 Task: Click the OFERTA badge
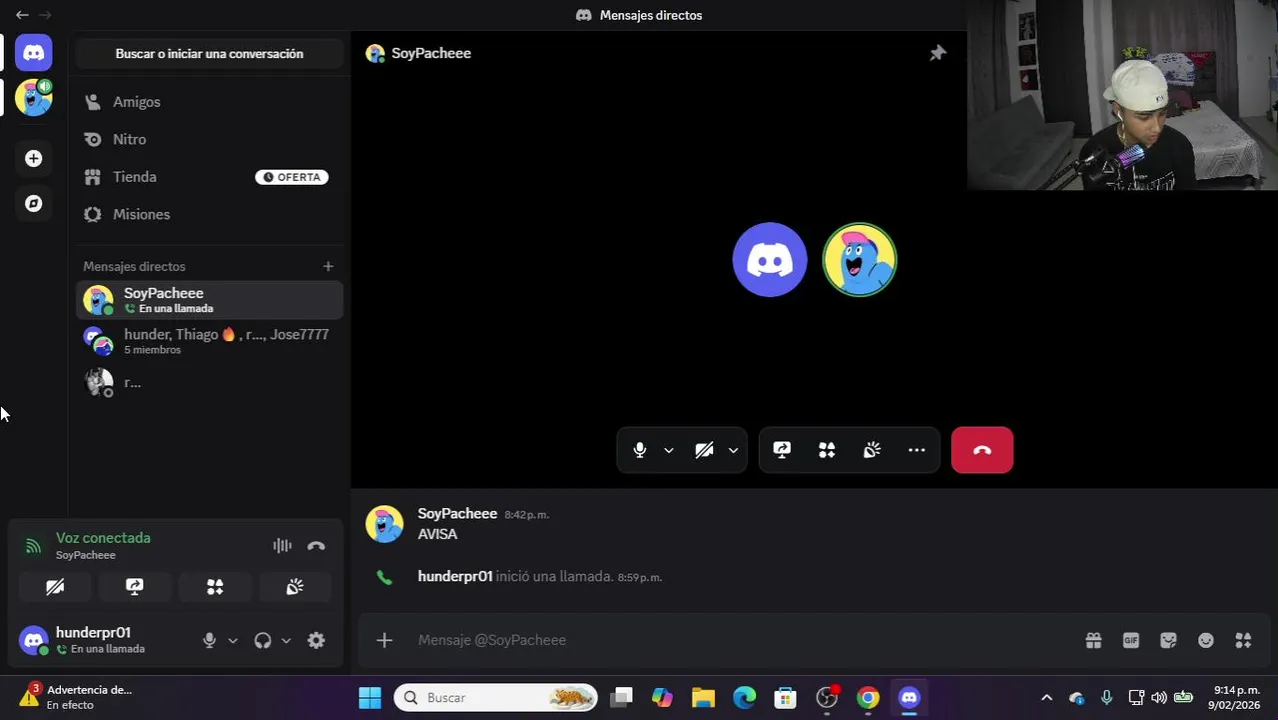point(292,177)
